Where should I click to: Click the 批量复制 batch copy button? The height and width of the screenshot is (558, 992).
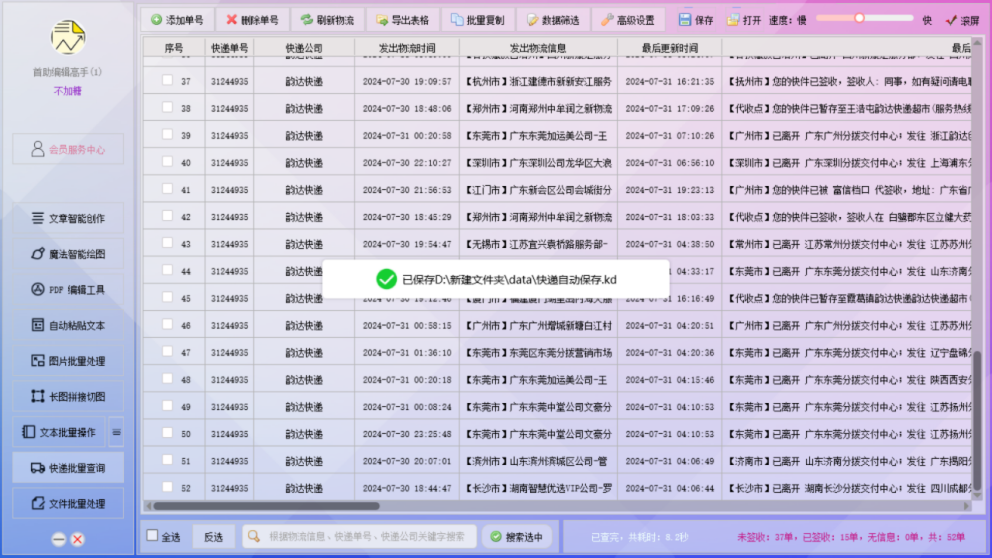coord(478,20)
